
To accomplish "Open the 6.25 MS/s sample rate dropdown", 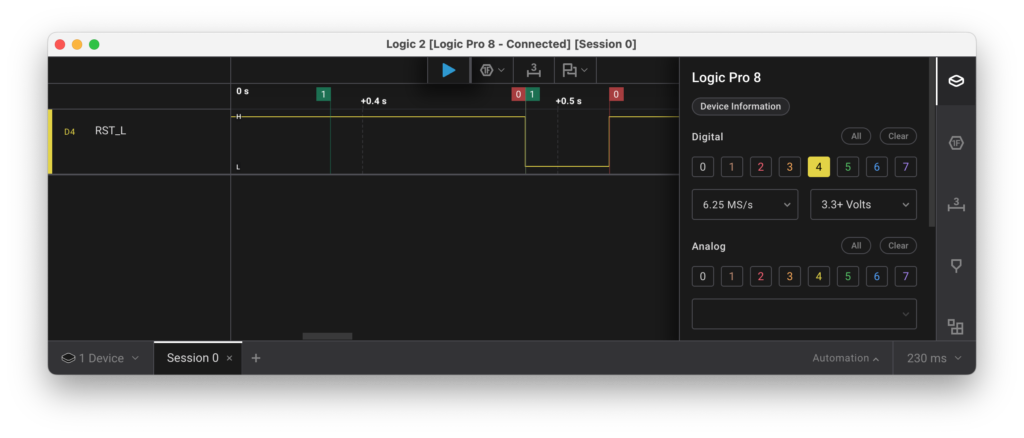I will point(744,204).
